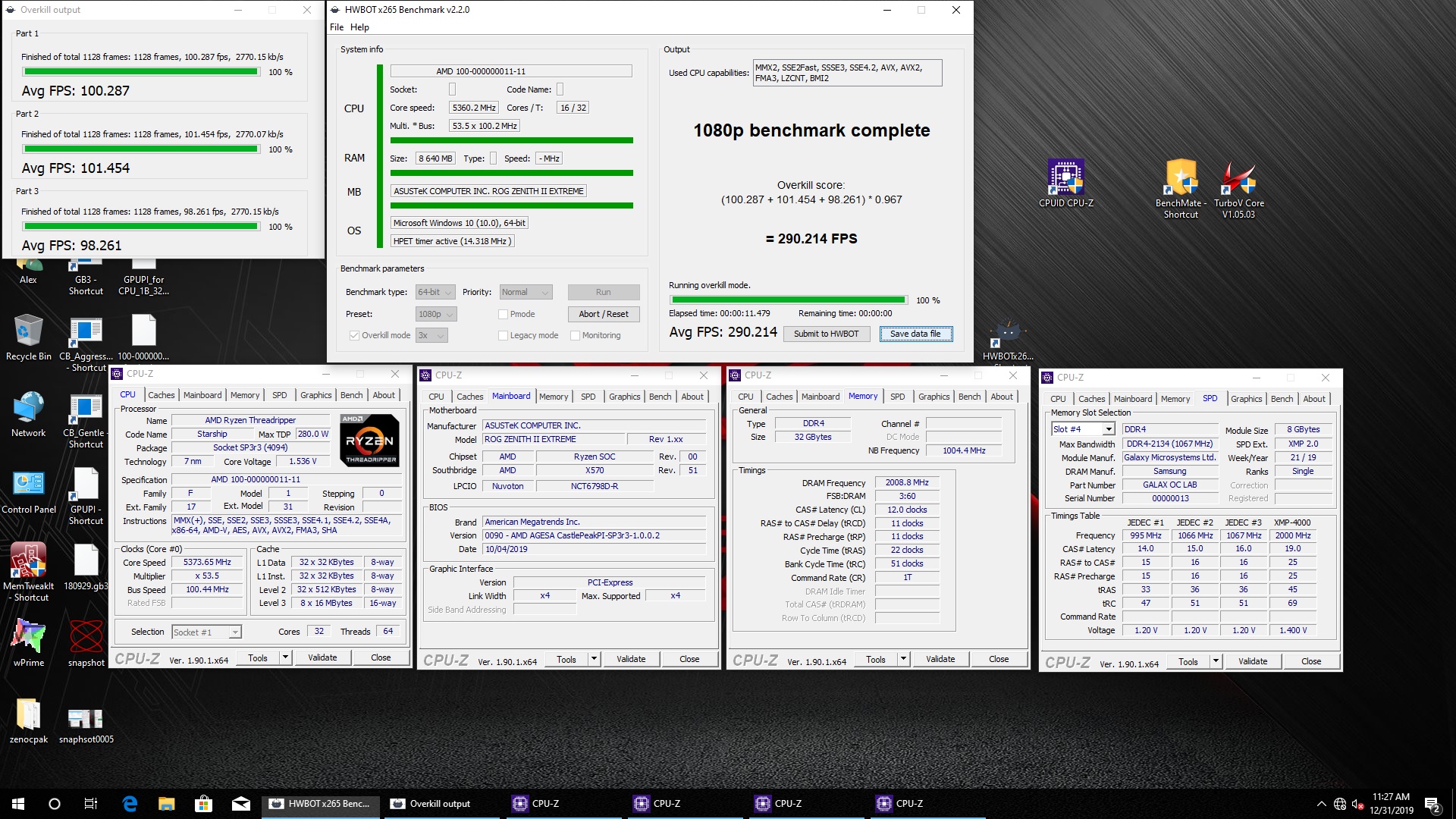This screenshot has width=1456, height=819.
Task: Click Close in the Memory CPU-Z window
Action: click(999, 659)
